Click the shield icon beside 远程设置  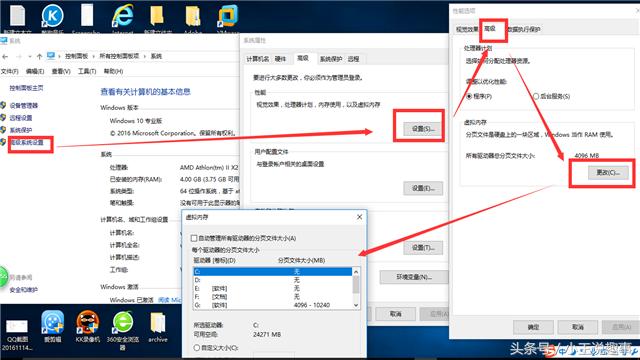3,118
